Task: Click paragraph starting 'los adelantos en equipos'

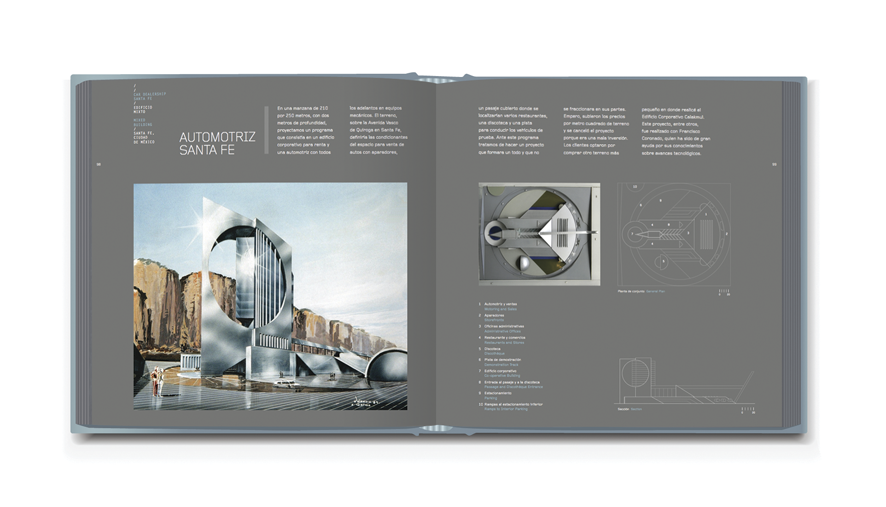Action: click(x=378, y=130)
